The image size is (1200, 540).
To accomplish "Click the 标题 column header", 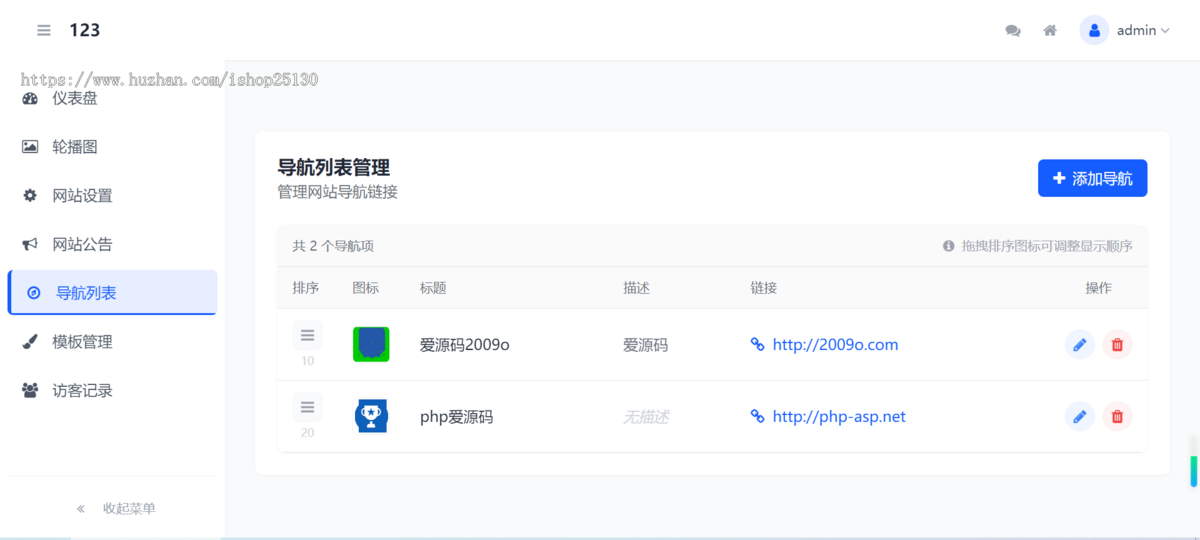I will (433, 288).
